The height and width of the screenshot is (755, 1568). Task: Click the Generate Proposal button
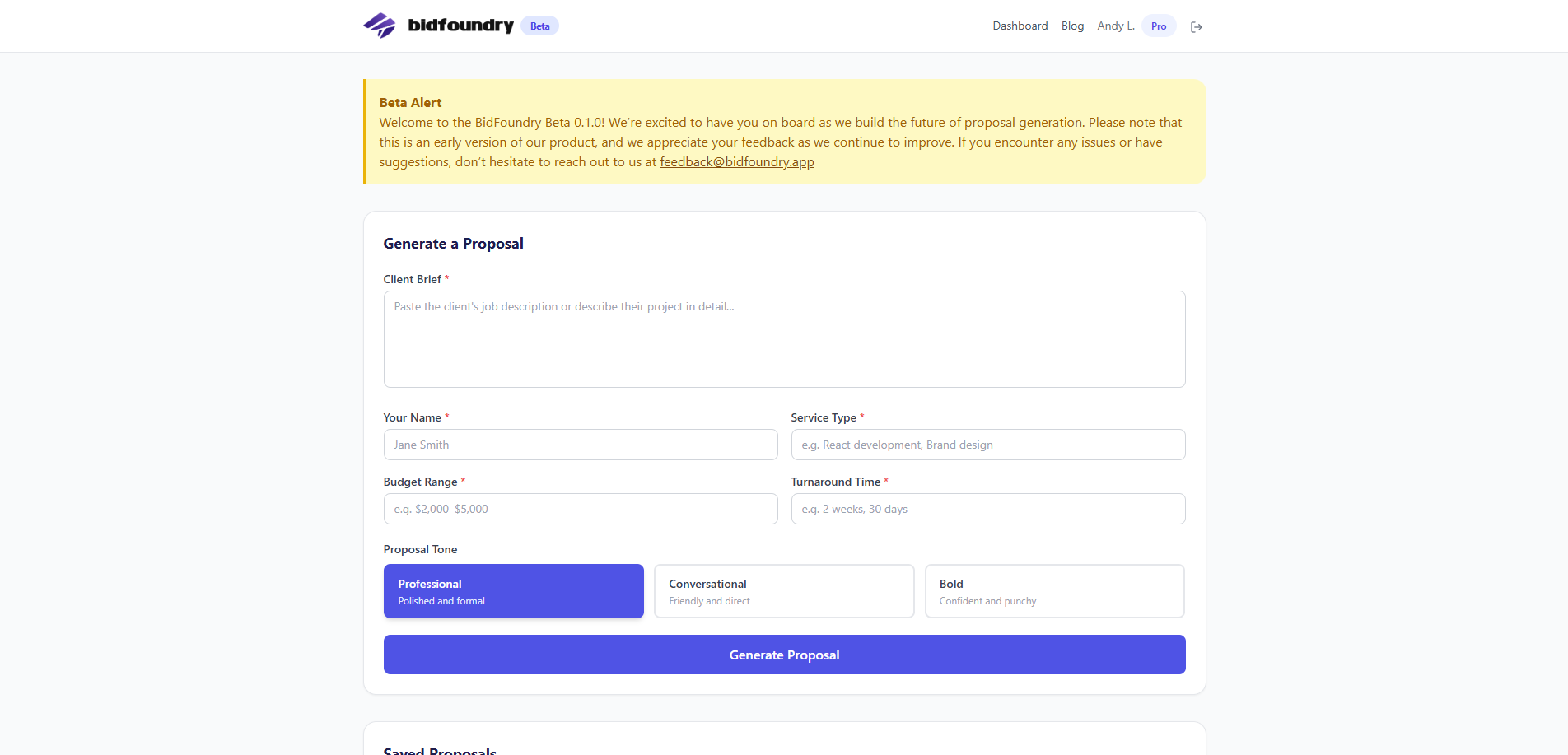click(x=784, y=655)
